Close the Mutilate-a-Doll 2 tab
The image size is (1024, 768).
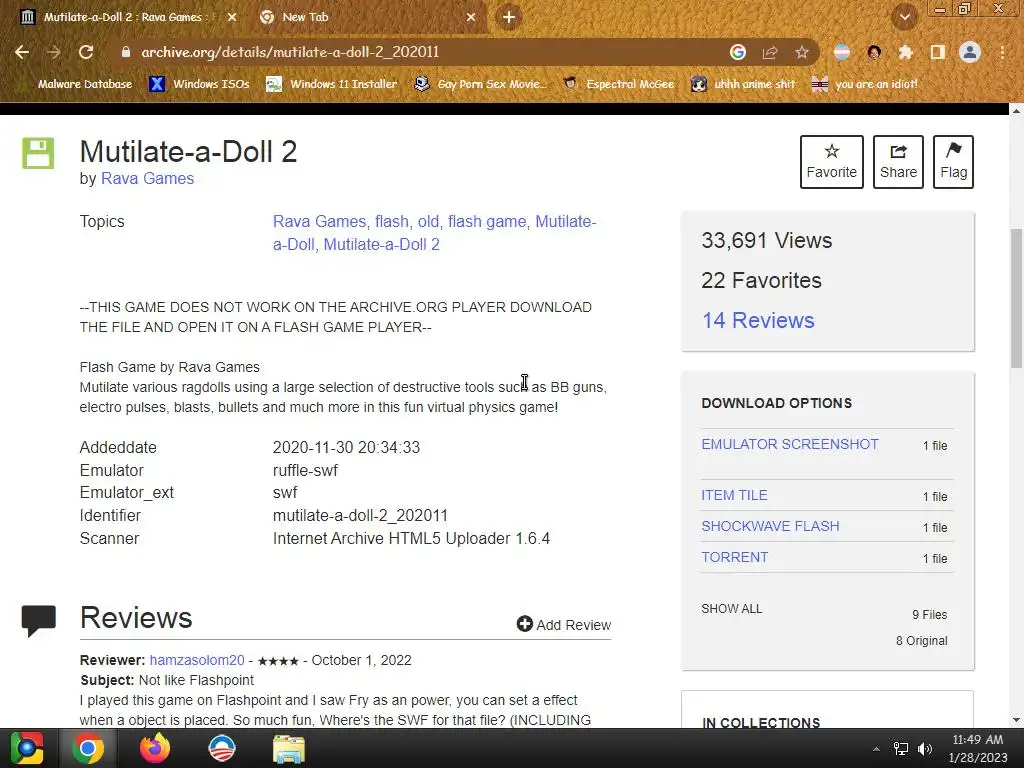coord(232,17)
